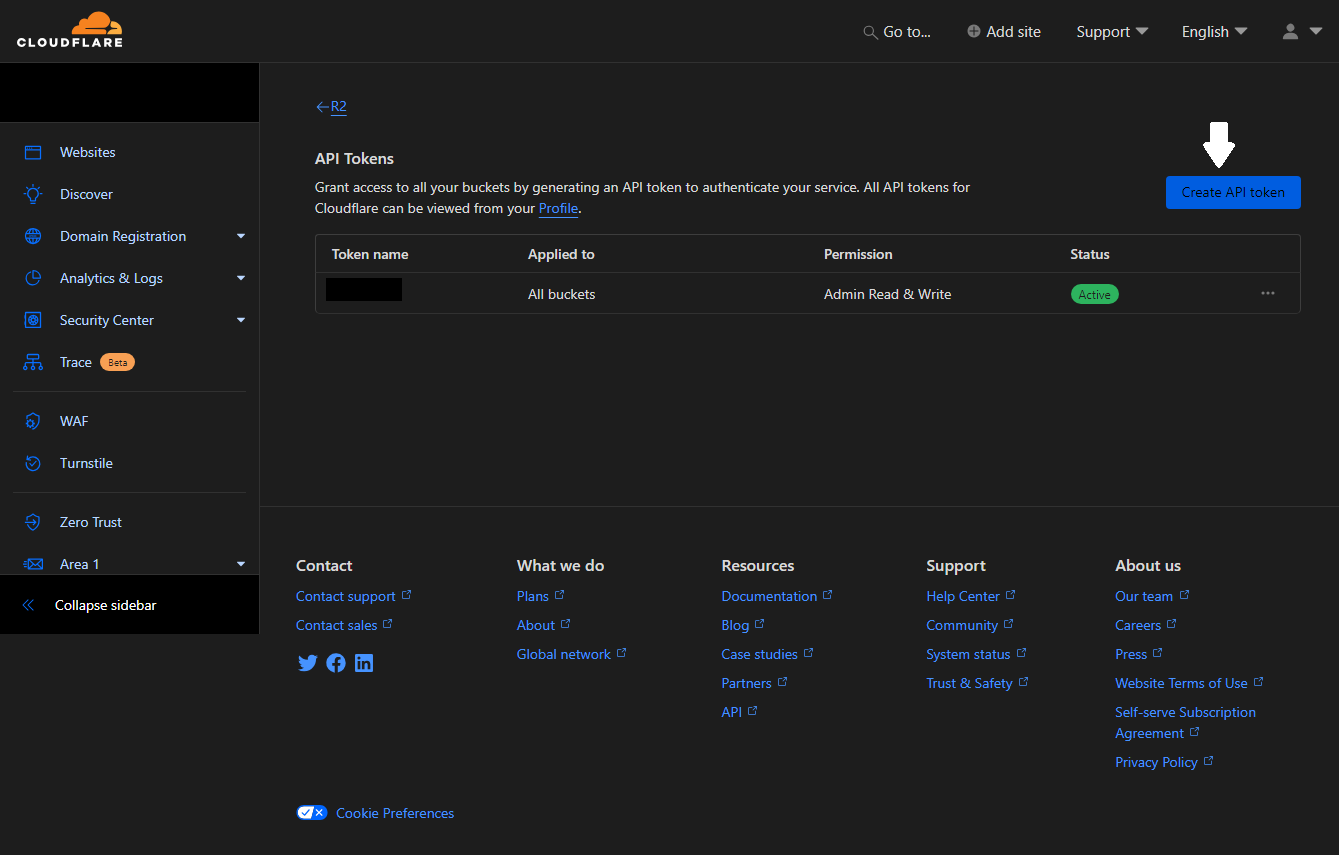1339x855 pixels.
Task: Click the Cloudflare logo
Action: pyautogui.click(x=70, y=31)
